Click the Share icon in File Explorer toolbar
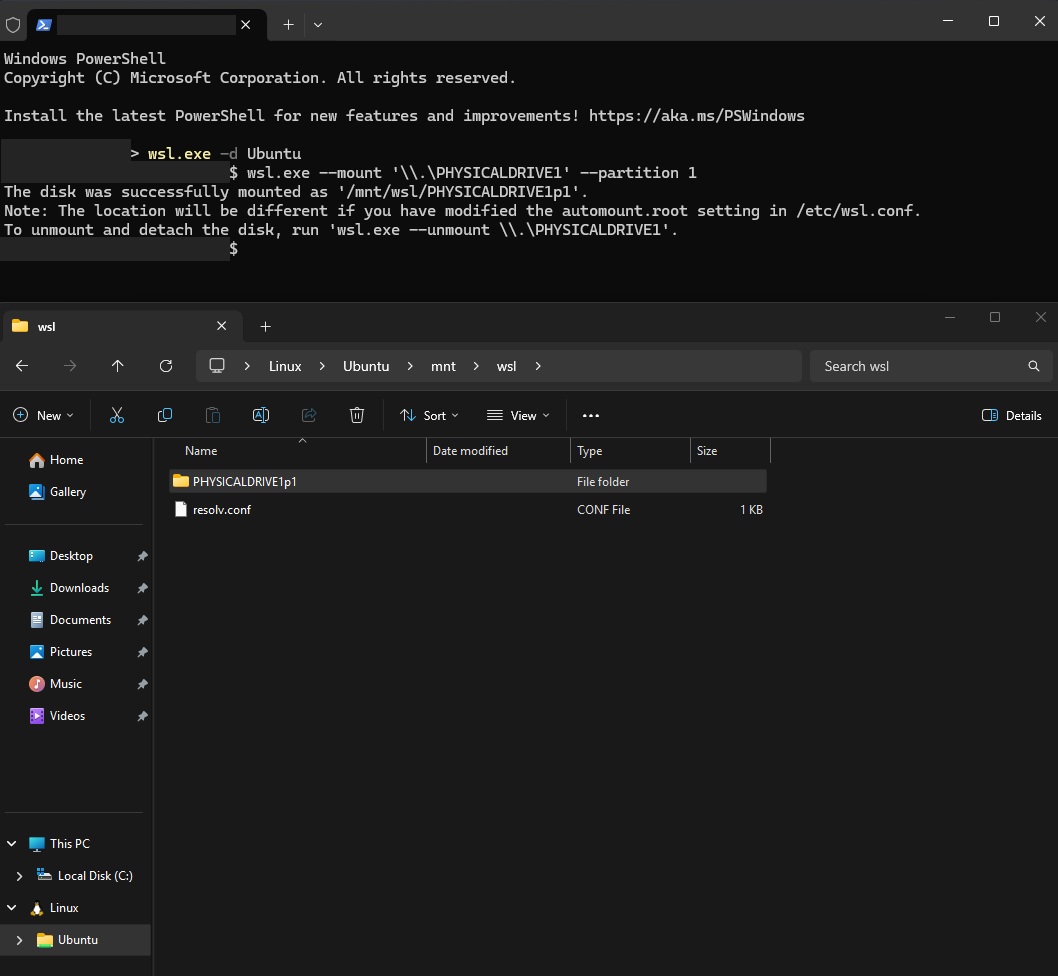1058x976 pixels. [x=309, y=415]
